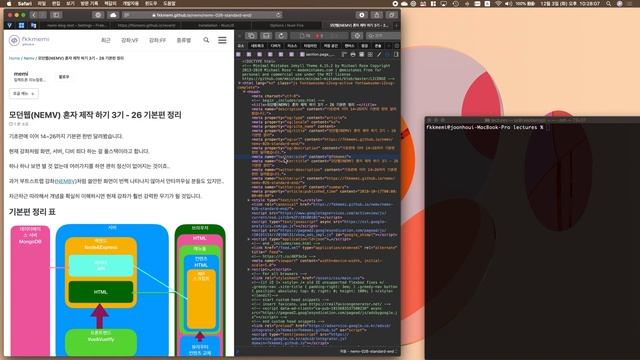Reload the page from the address bar
The width and height of the screenshot is (640, 360).
[x=278, y=15]
